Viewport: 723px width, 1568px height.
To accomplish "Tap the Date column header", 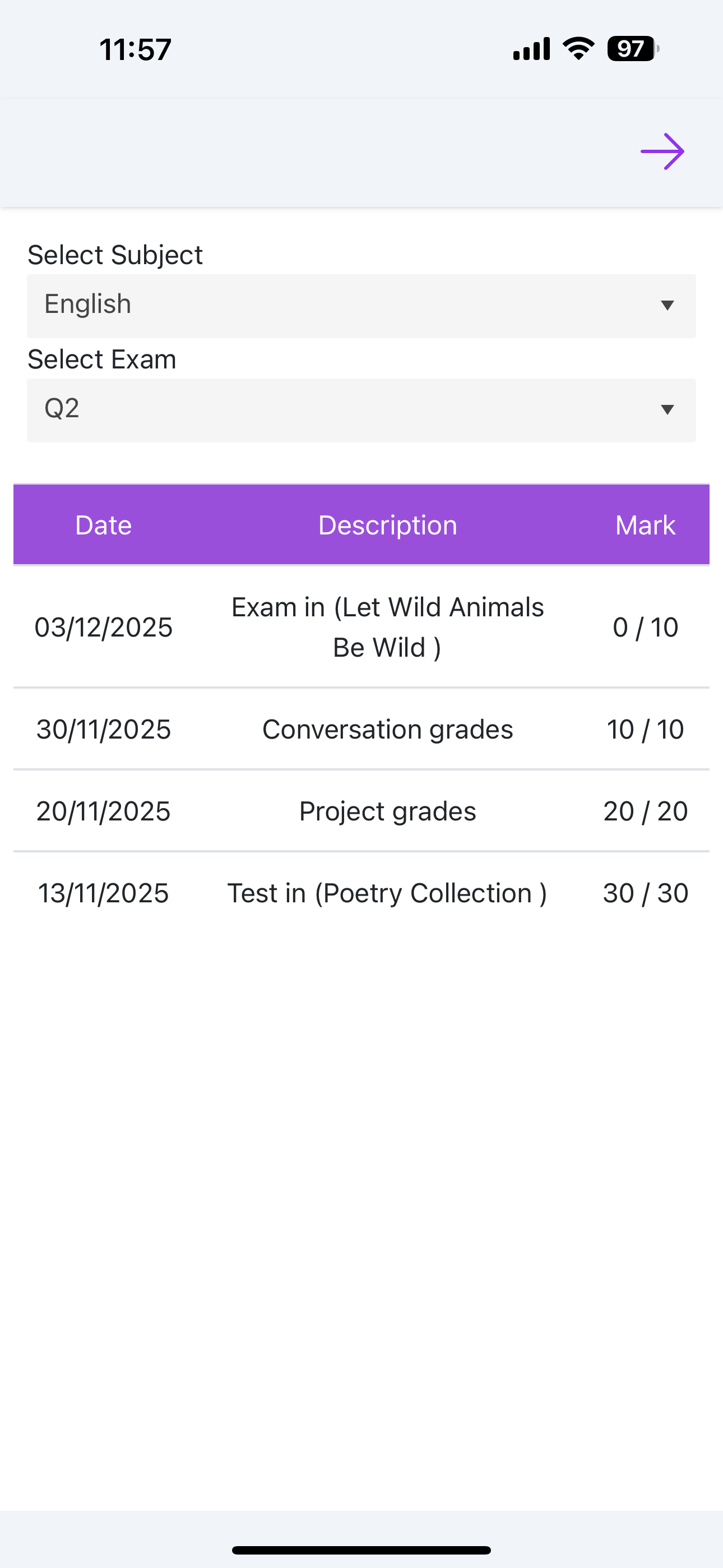I will 104,525.
